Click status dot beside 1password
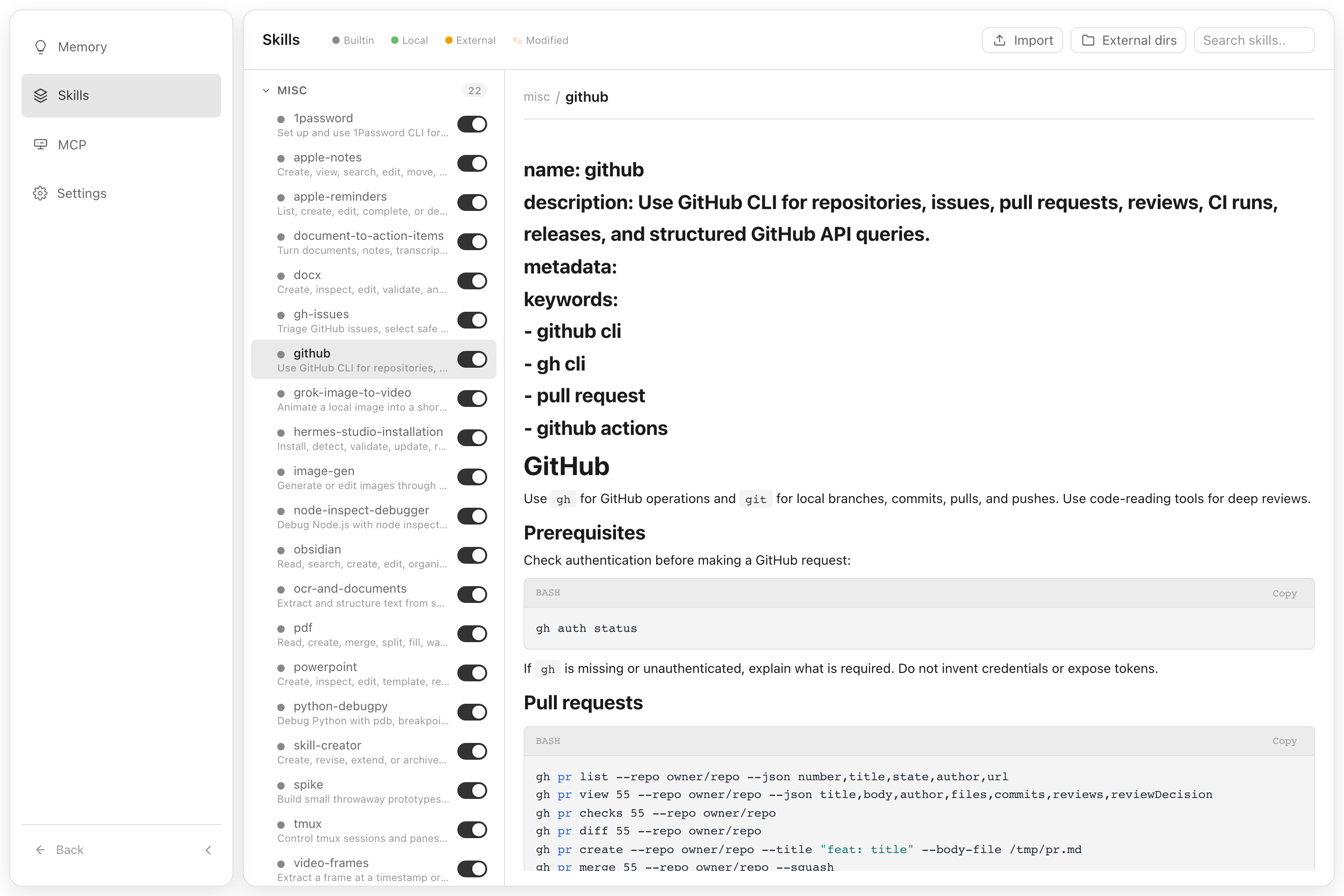The width and height of the screenshot is (1344, 896). click(280, 119)
